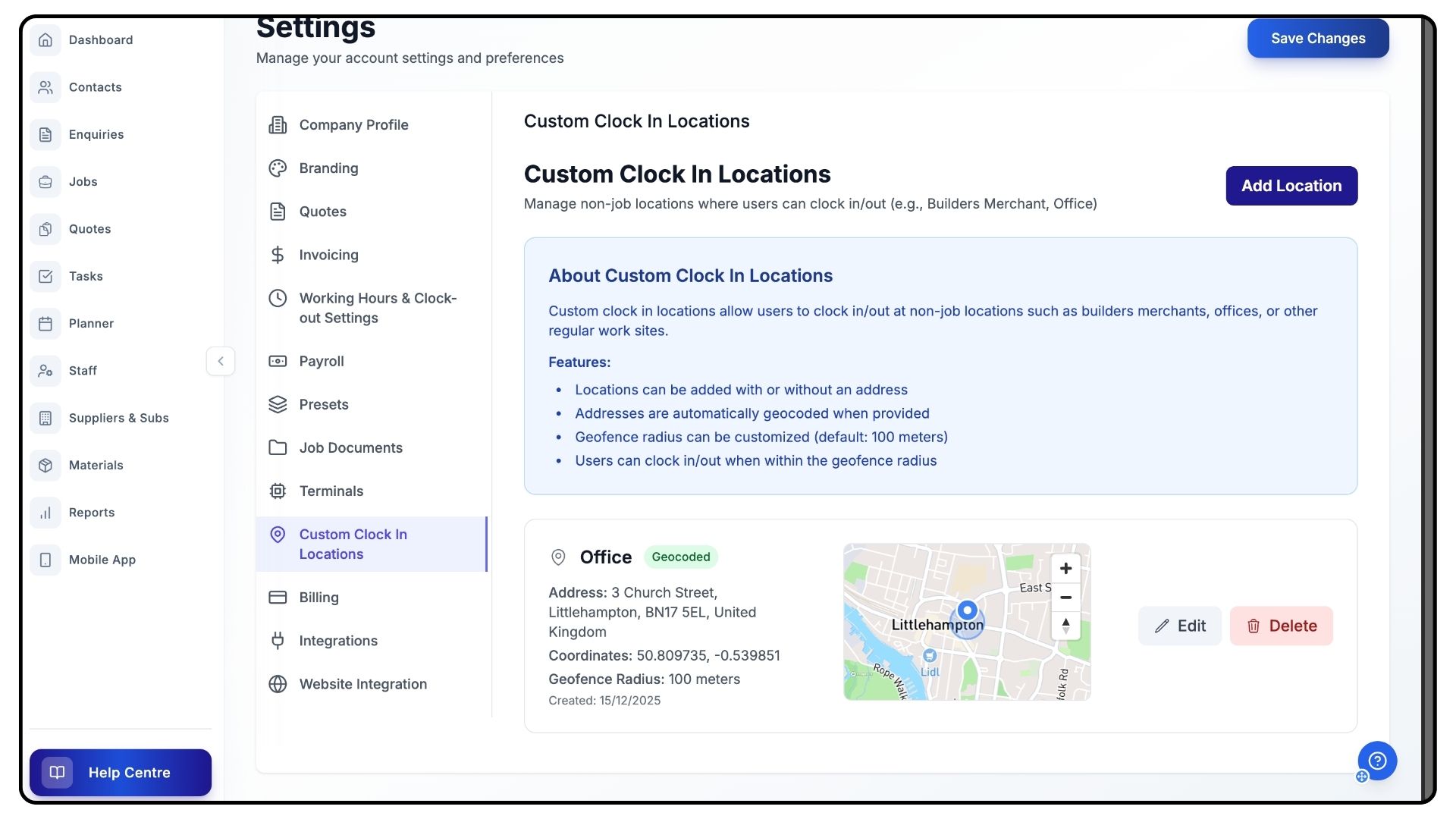Zoom out on the map
This screenshot has width=1456, height=819.
click(x=1065, y=598)
